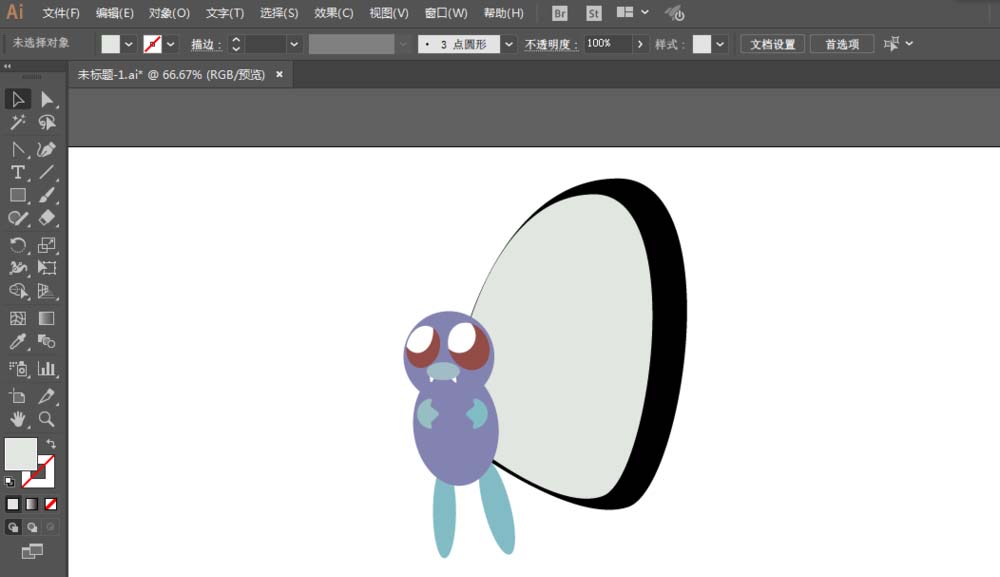Viewport: 1000px width, 577px height.
Task: Switch paint mode to Gradient
Action: [32, 504]
